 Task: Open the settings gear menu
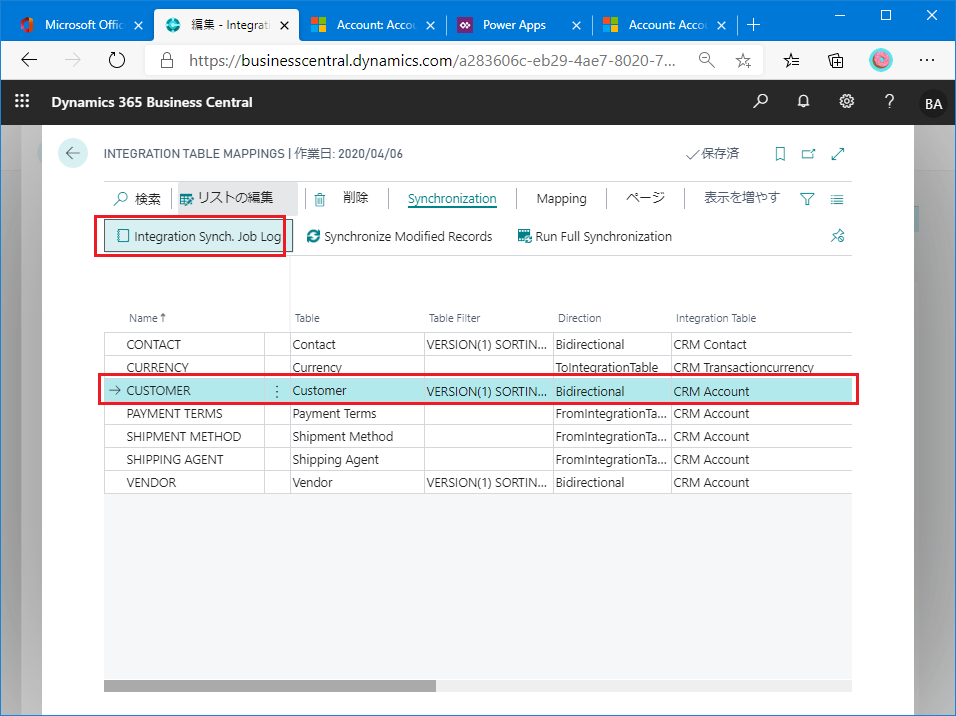(846, 101)
